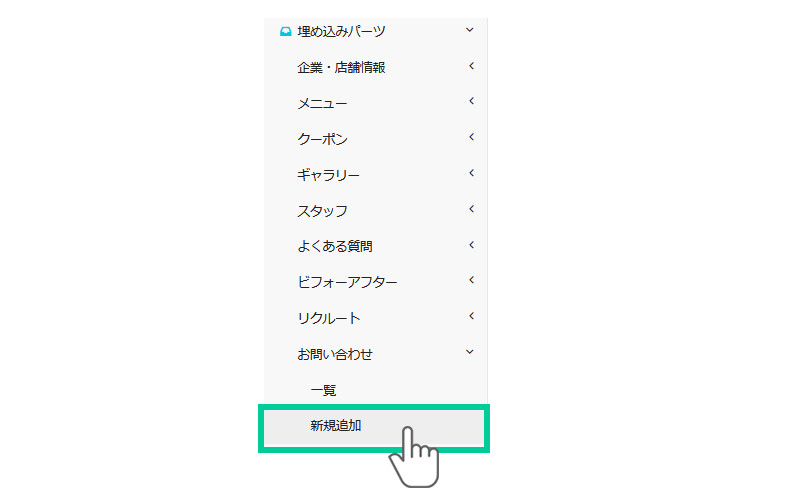The width and height of the screenshot is (800, 500).
Task: Open the 埋め込みパーツ menu label
Action: pyautogui.click(x=342, y=32)
